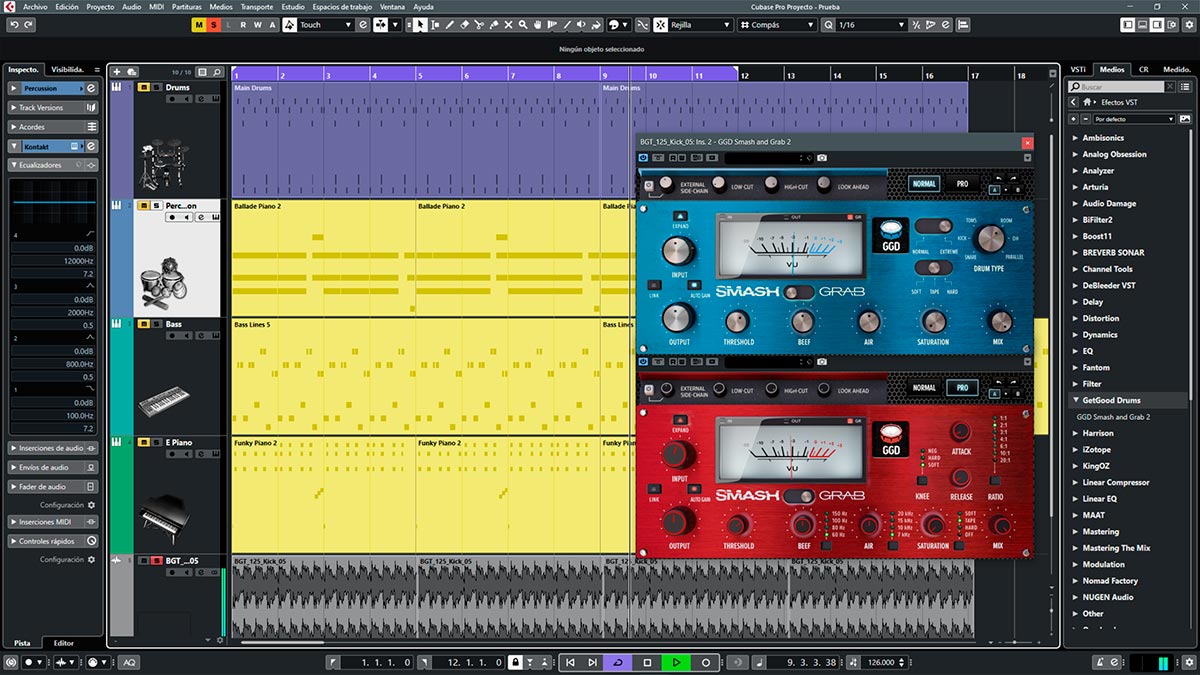Deactivate all mutes with toolbar M button
Screen dimensions: 1200x675
tap(200, 24)
